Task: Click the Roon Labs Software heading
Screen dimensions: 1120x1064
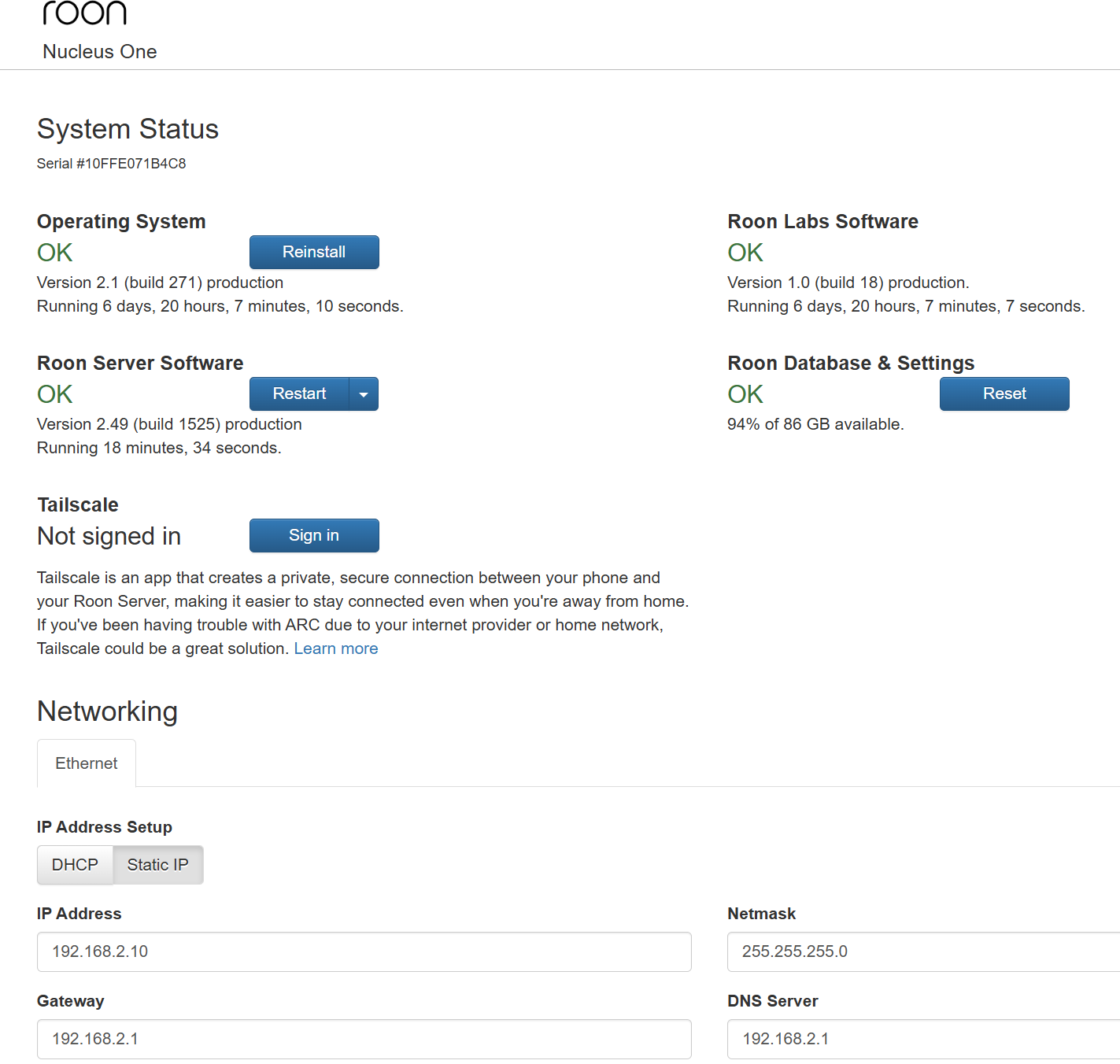Action: [x=823, y=222]
